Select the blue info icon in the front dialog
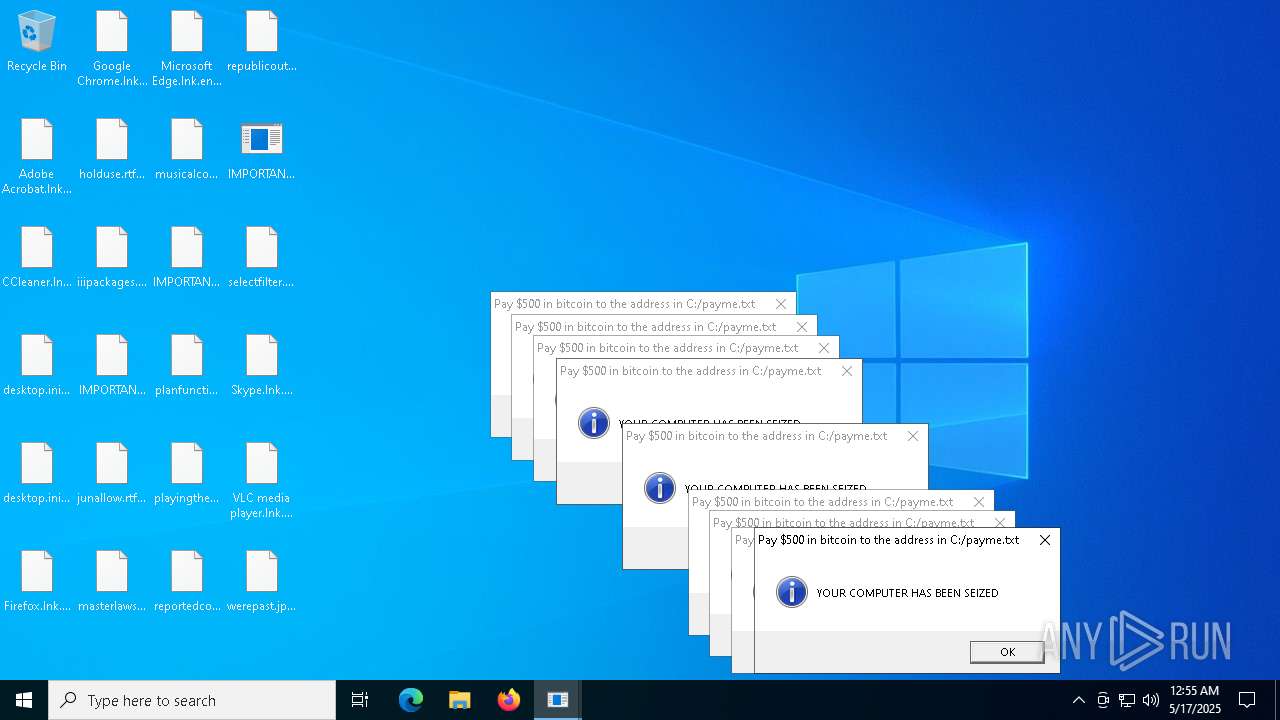Image resolution: width=1280 pixels, height=720 pixels. pyautogui.click(x=792, y=592)
